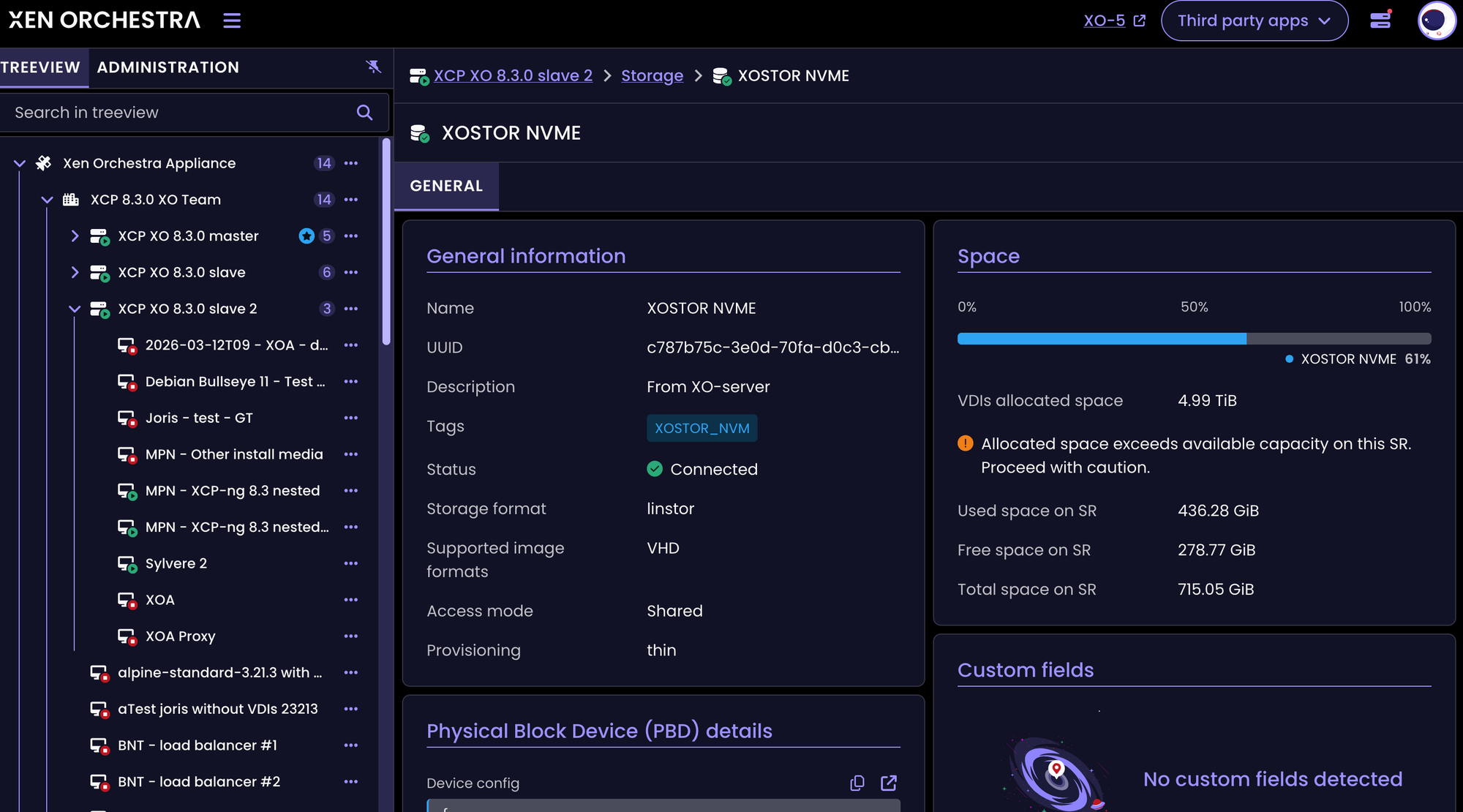Viewport: 1463px width, 812px height.
Task: Open more actions for XCP XO 8.3.0 master
Action: point(351,236)
